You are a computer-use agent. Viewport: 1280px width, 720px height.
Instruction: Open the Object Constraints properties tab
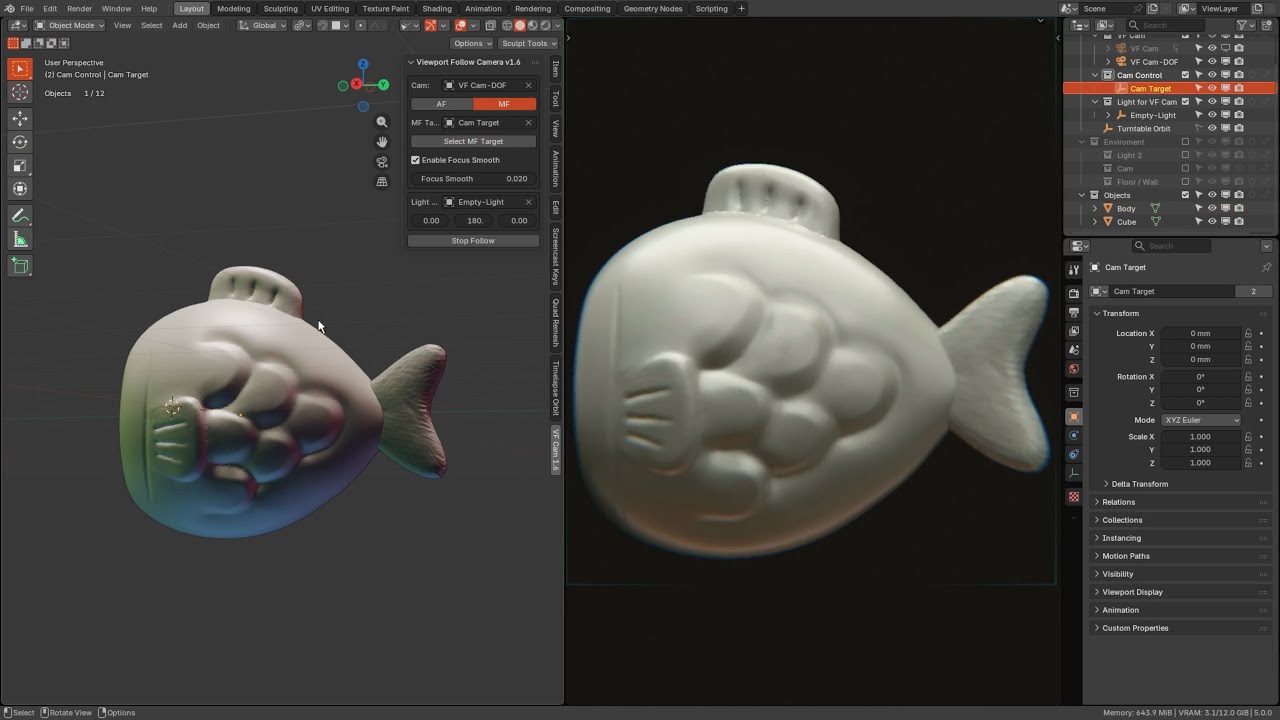coord(1074,454)
